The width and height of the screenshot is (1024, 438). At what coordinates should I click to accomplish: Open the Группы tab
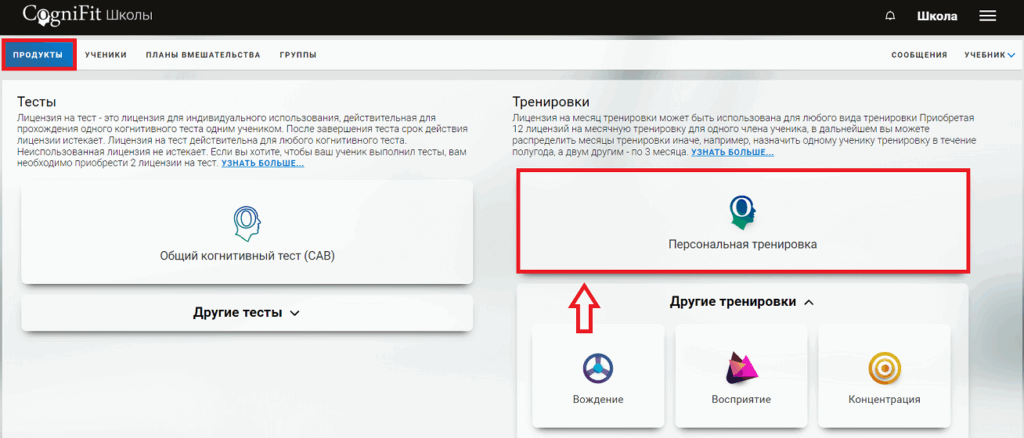(x=298, y=55)
